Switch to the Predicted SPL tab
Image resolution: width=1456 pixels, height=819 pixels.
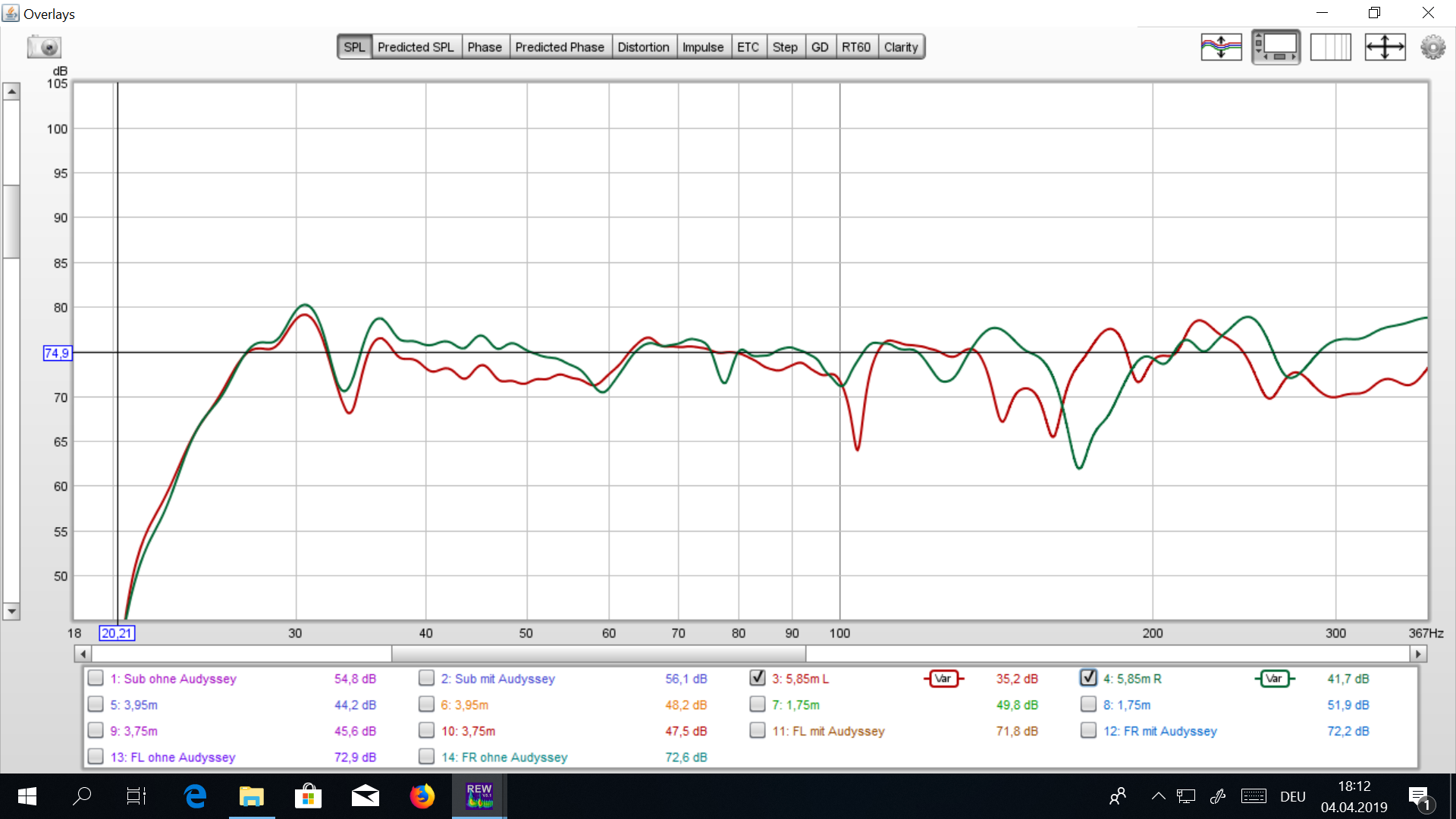[416, 47]
